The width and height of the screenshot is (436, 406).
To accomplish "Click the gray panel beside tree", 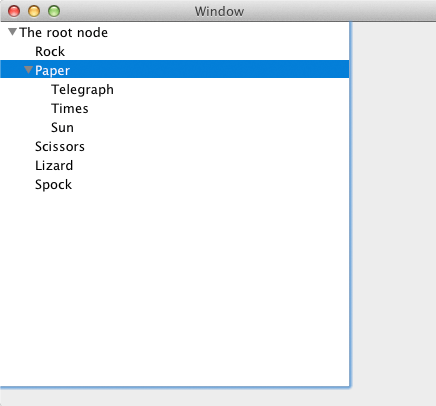I will 393,204.
